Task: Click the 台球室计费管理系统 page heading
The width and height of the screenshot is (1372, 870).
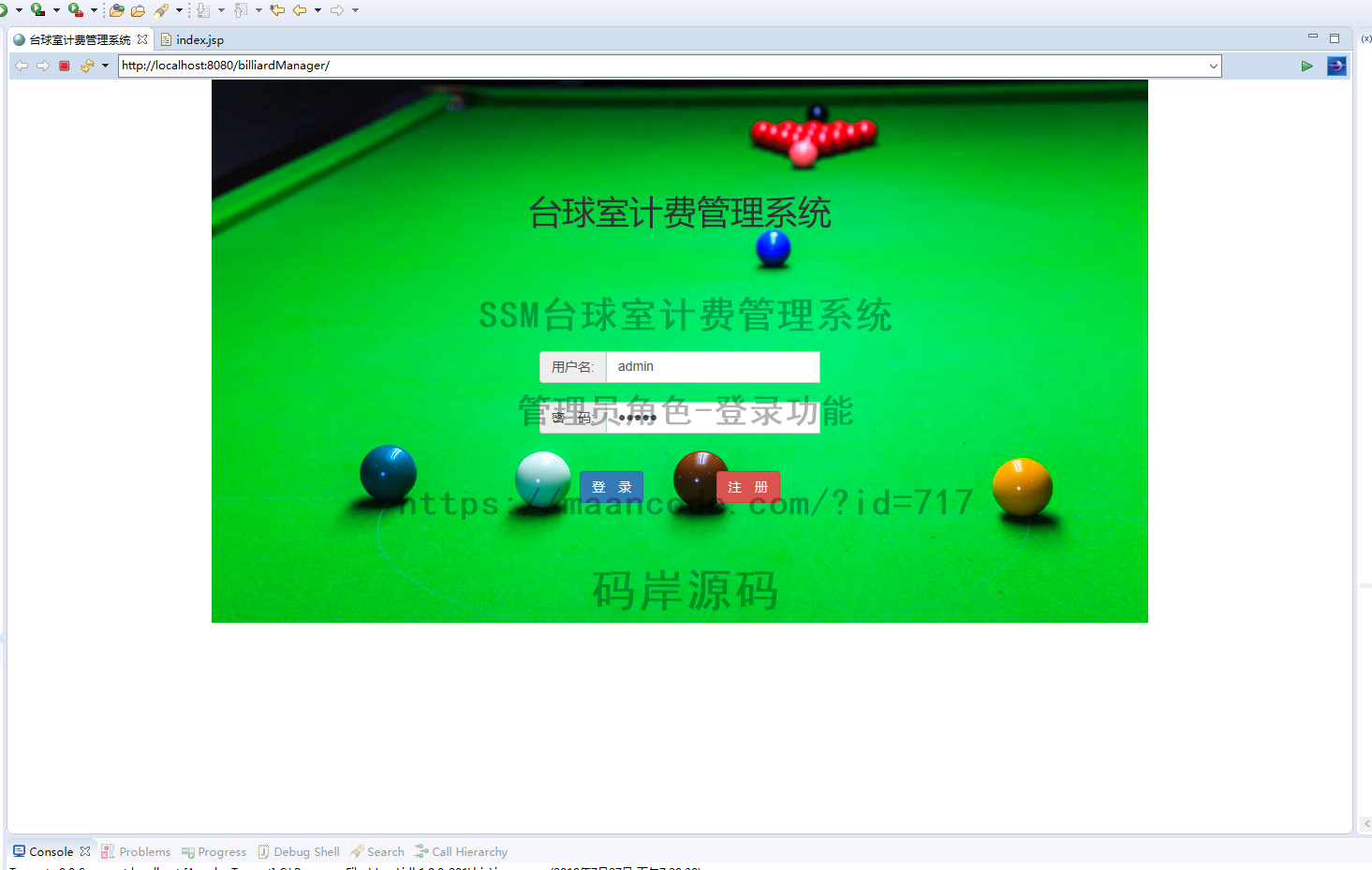Action: (x=680, y=213)
